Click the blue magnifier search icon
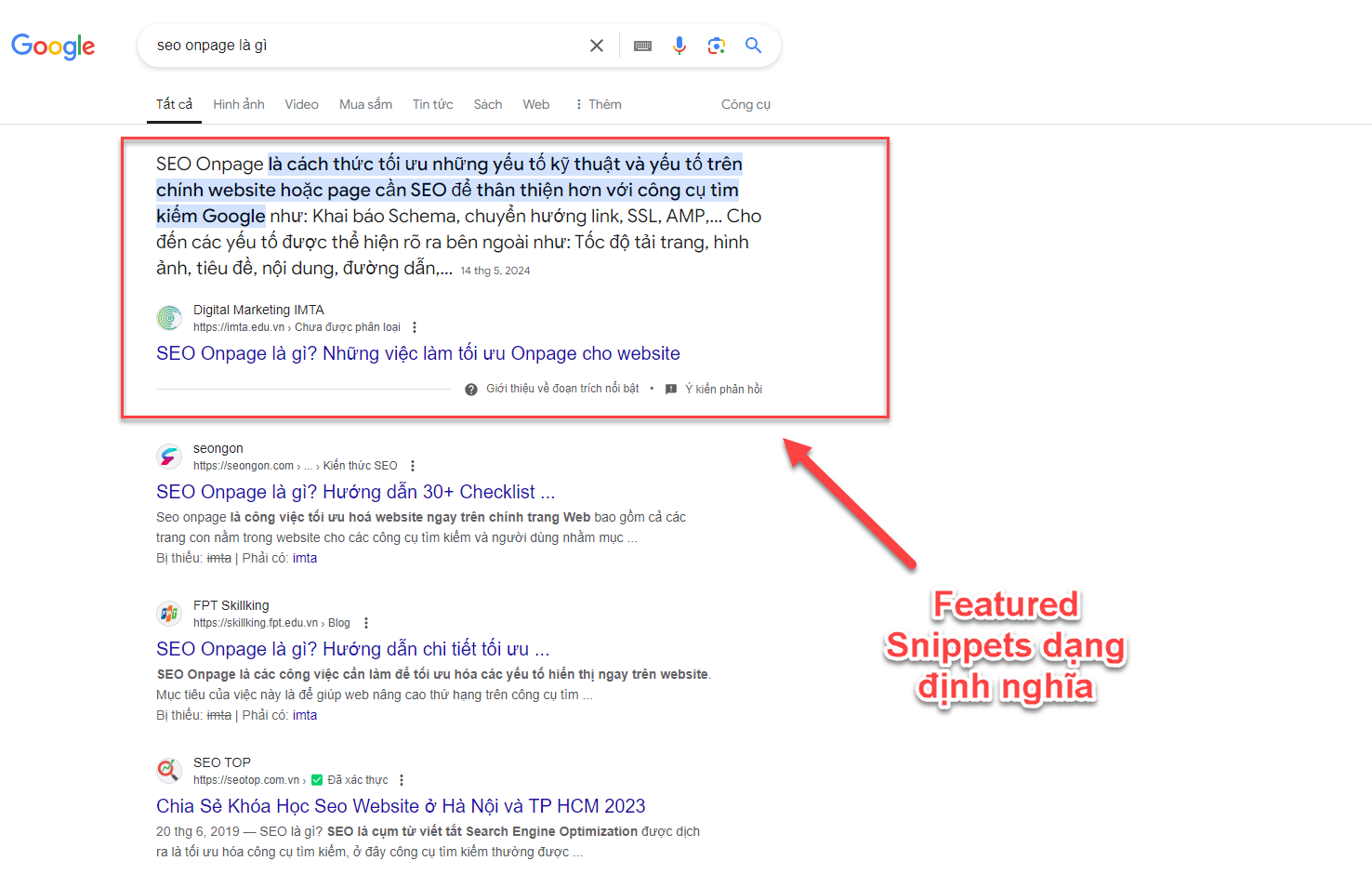This screenshot has height=874, width=1372. 753,46
